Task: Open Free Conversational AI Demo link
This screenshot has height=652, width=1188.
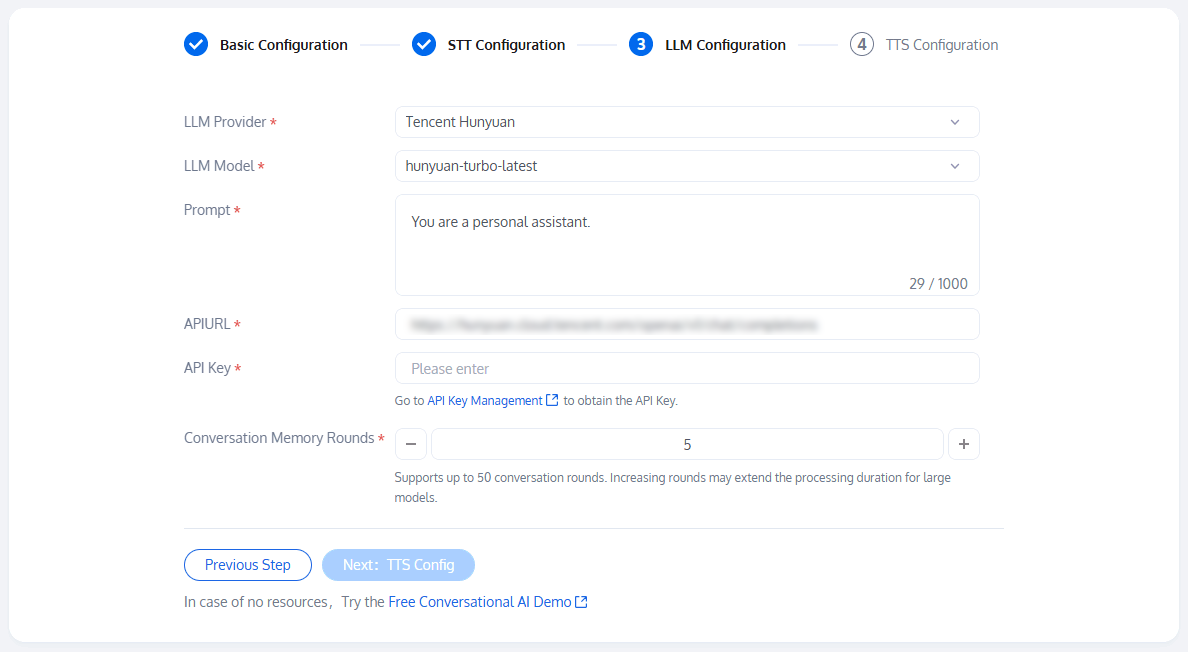Action: tap(480, 602)
